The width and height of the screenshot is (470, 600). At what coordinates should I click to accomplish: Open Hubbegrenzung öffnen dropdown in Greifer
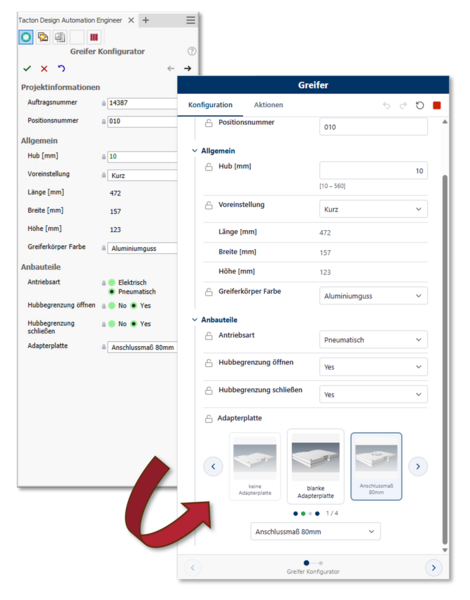[373, 367]
